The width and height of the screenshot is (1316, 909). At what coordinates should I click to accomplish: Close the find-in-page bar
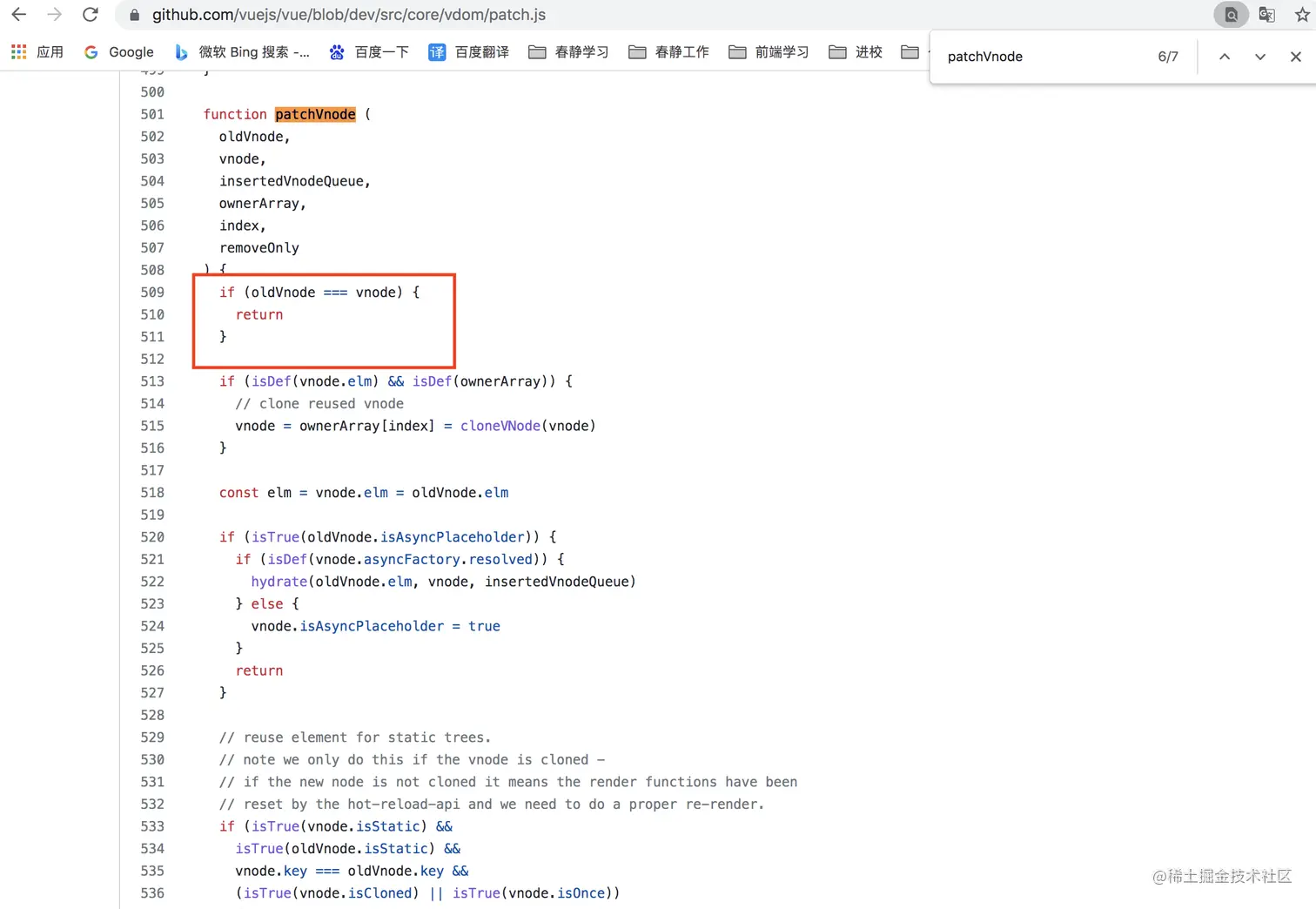pyautogui.click(x=1296, y=57)
